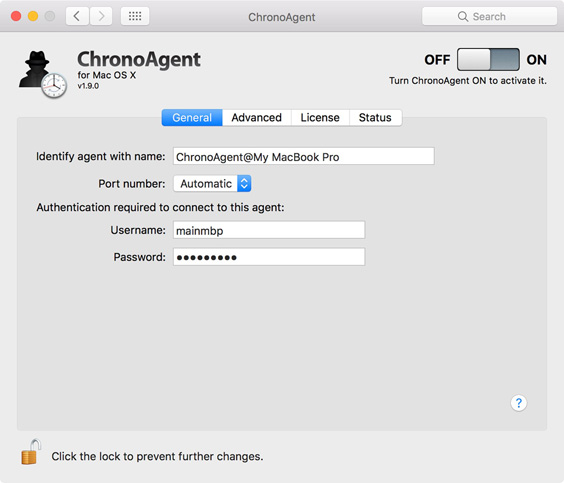Switch to the Advanced tab
564x483 pixels.
256,118
